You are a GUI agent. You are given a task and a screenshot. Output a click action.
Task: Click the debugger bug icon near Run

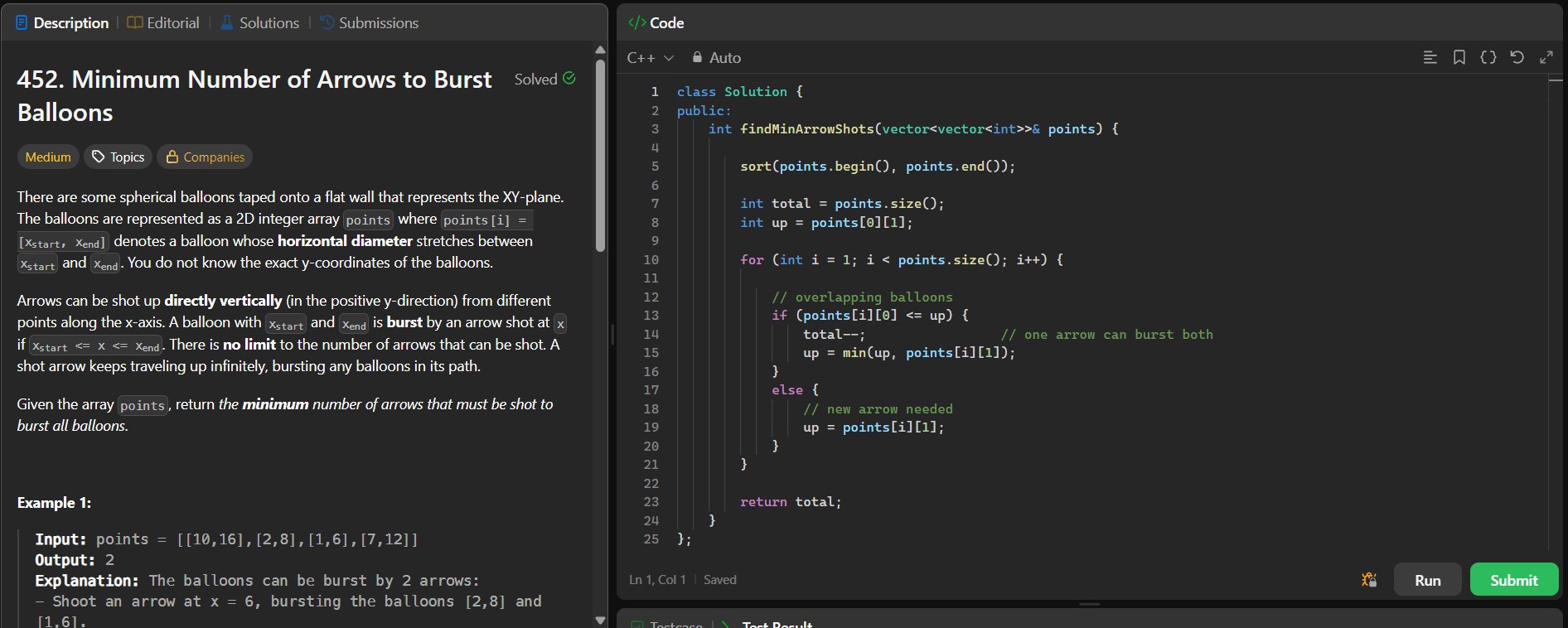click(x=1369, y=580)
